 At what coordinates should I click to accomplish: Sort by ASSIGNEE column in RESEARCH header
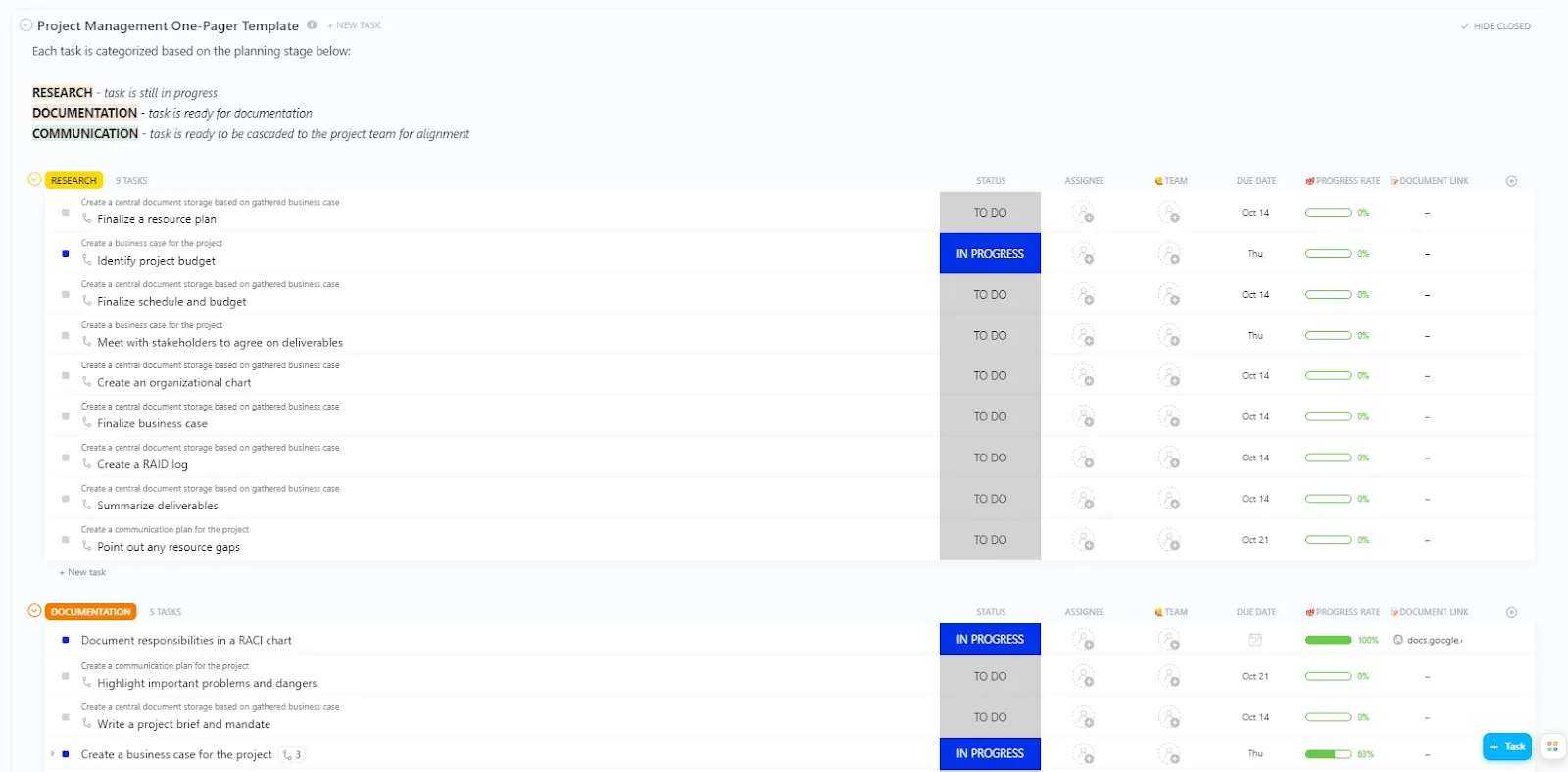coord(1084,181)
